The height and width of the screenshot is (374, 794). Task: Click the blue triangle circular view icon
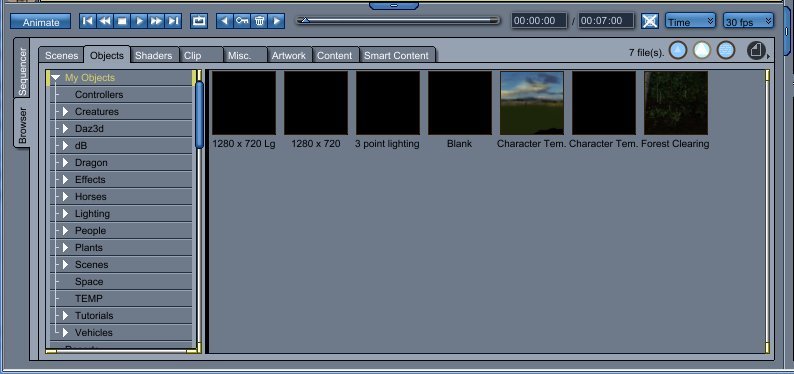[678, 50]
